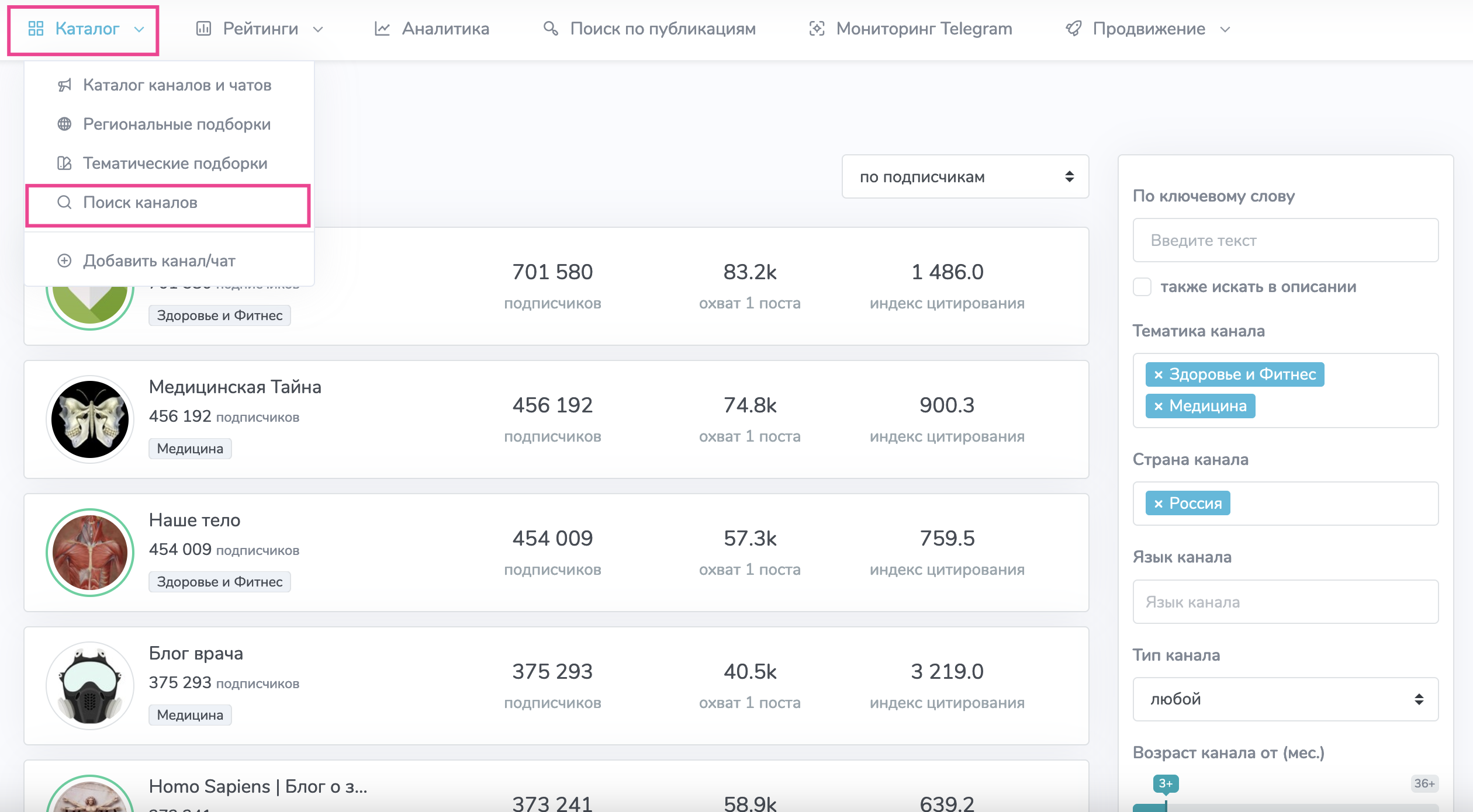Open the Homo Sapiens | Блог о з... channel

[x=258, y=786]
